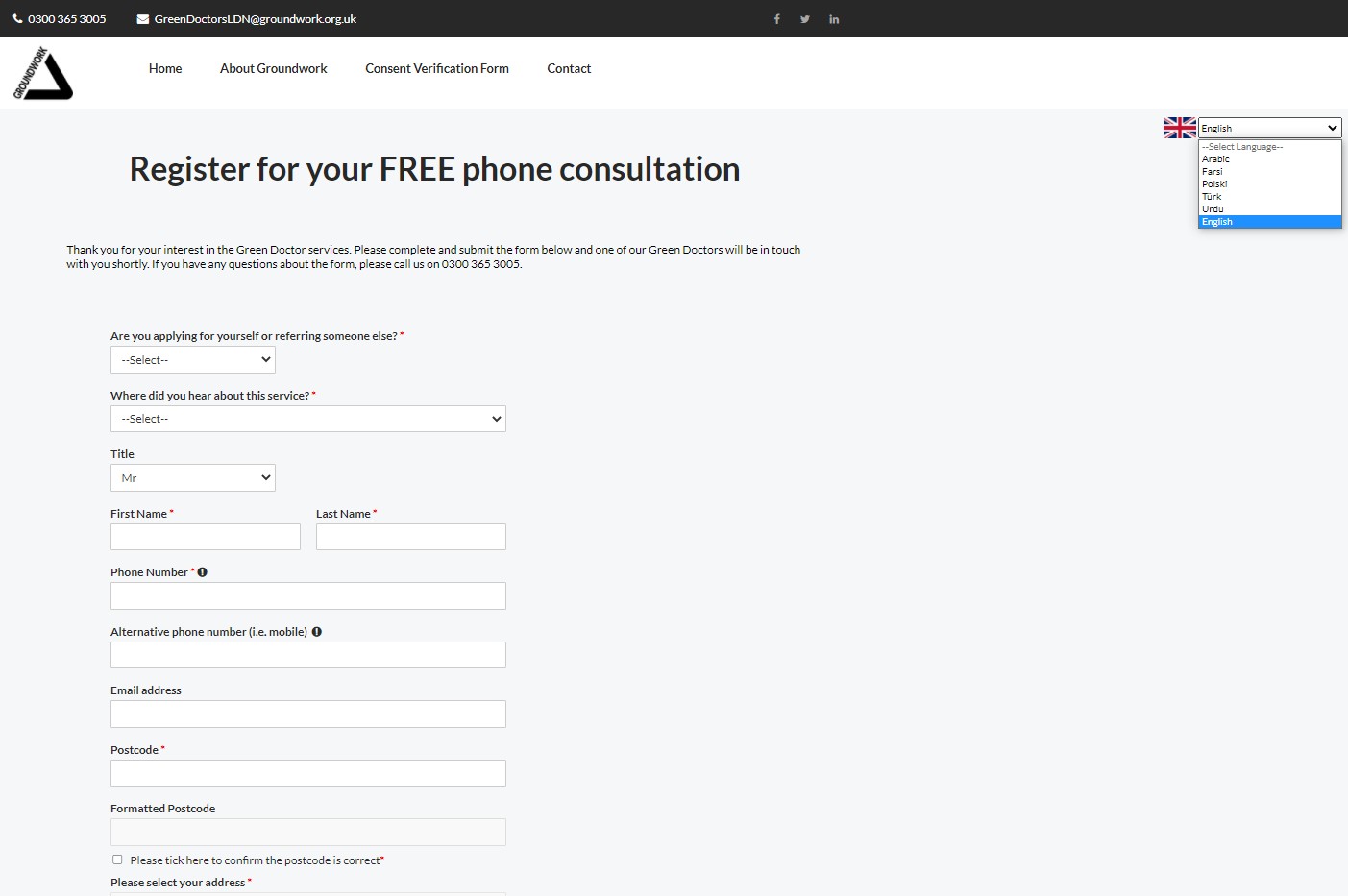Click the Contact nav link
Image resolution: width=1348 pixels, height=896 pixels.
pyautogui.click(x=569, y=69)
